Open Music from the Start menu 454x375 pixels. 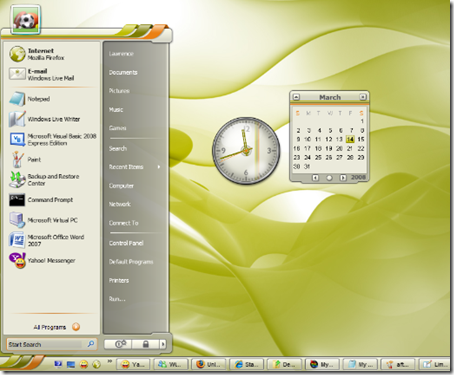[x=116, y=109]
